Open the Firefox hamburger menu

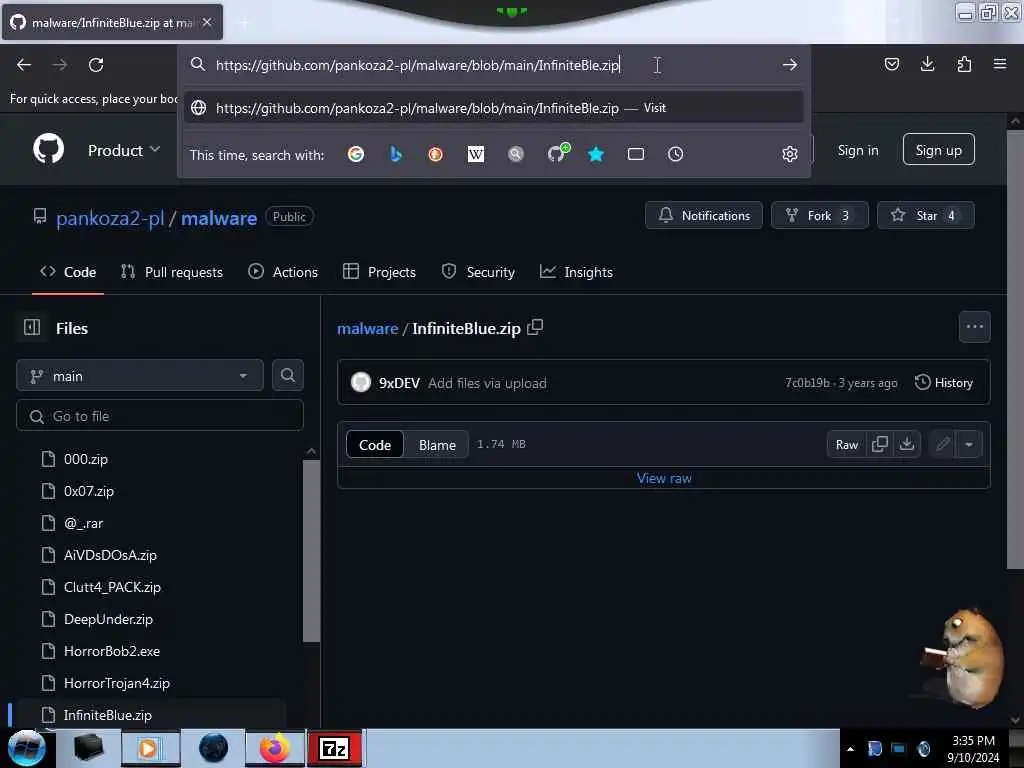(x=1000, y=64)
